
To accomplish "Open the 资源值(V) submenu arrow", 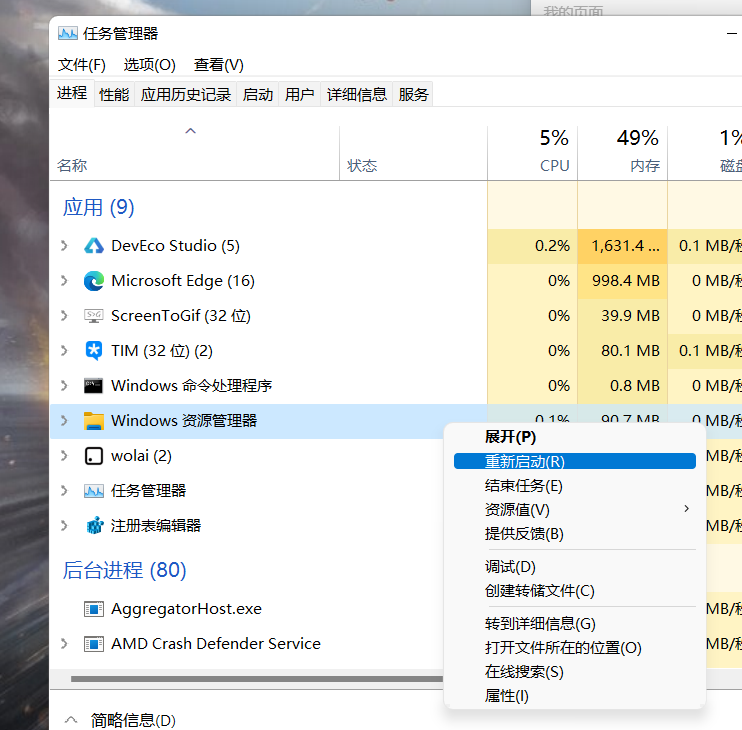I will (687, 509).
